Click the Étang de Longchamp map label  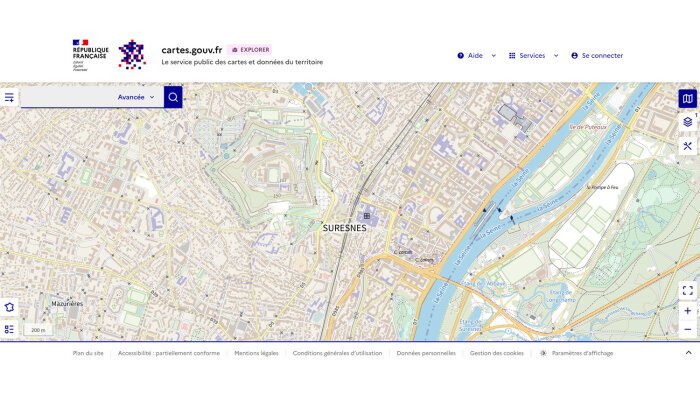click(x=560, y=296)
